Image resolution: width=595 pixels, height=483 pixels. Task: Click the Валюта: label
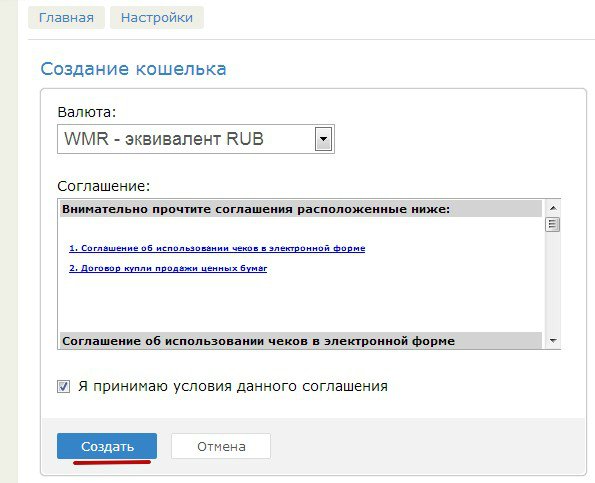[x=87, y=113]
